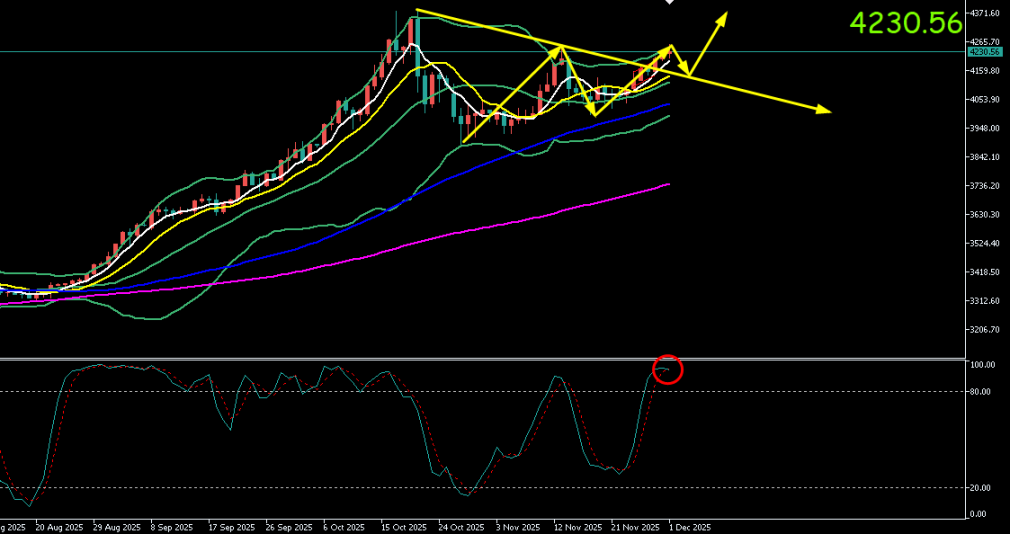Select the blue moving average line
1010x534 pixels.
500,151
